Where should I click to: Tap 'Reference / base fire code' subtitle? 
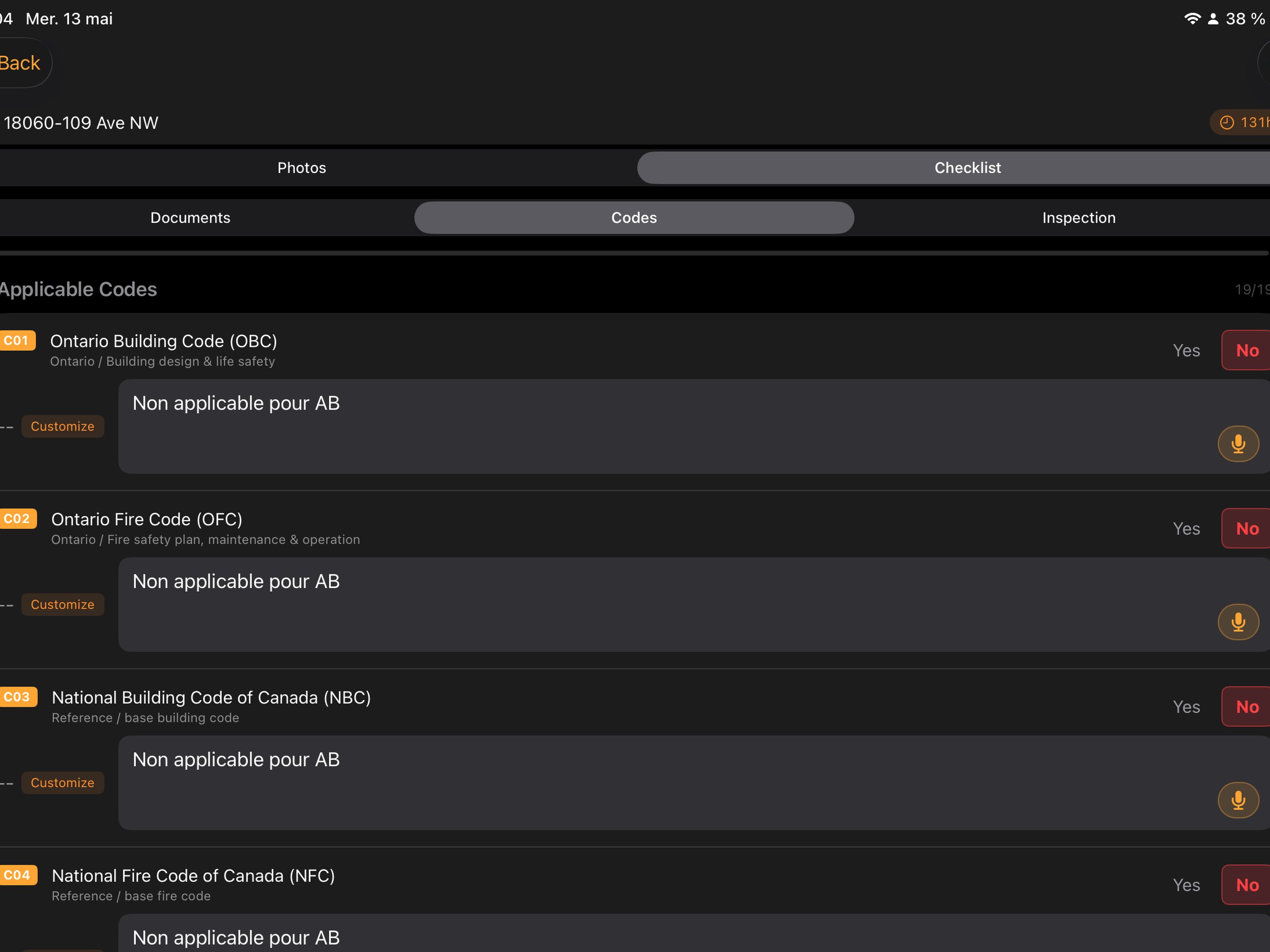pyautogui.click(x=131, y=896)
